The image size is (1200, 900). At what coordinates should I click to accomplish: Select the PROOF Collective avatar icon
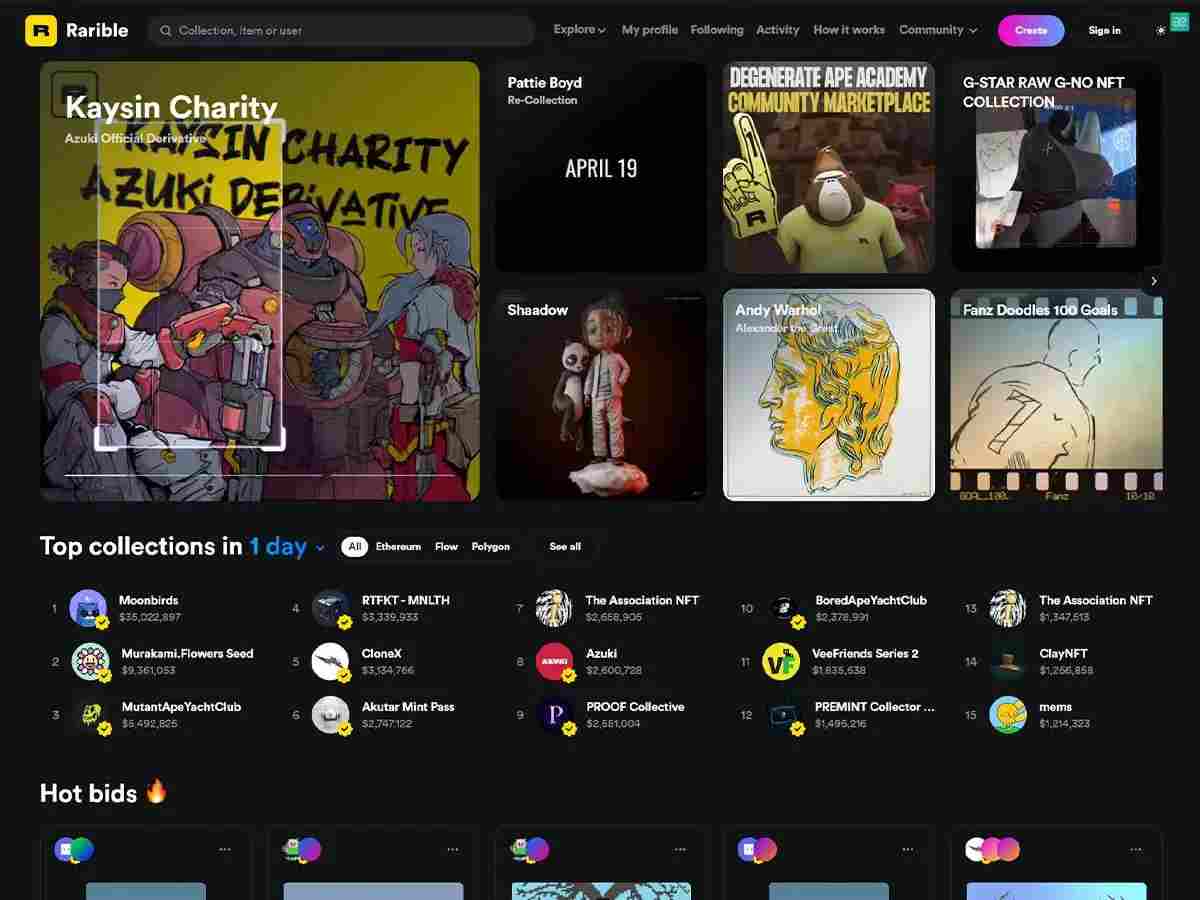(554, 714)
